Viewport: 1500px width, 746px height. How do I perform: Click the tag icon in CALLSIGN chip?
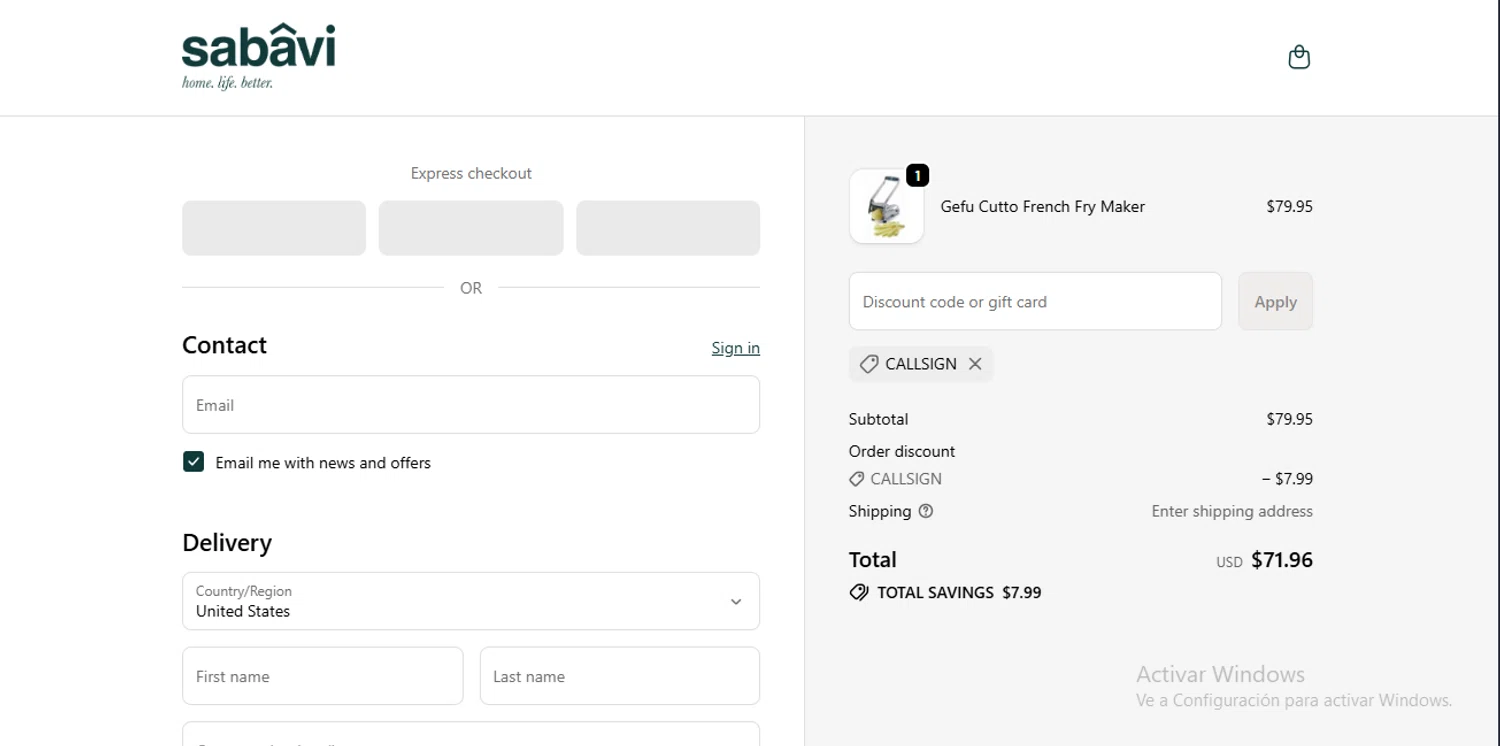pyautogui.click(x=868, y=364)
